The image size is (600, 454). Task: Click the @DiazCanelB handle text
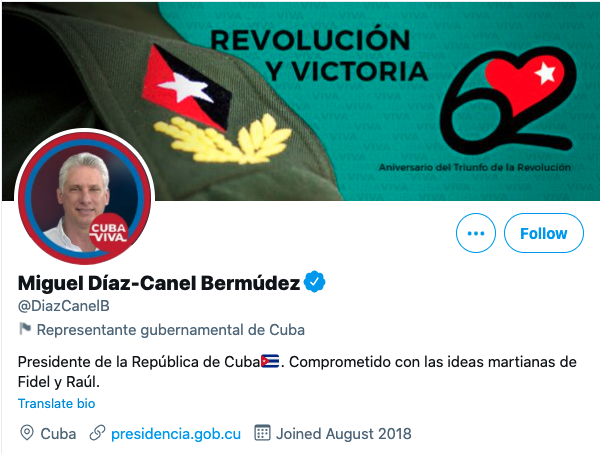[64, 306]
